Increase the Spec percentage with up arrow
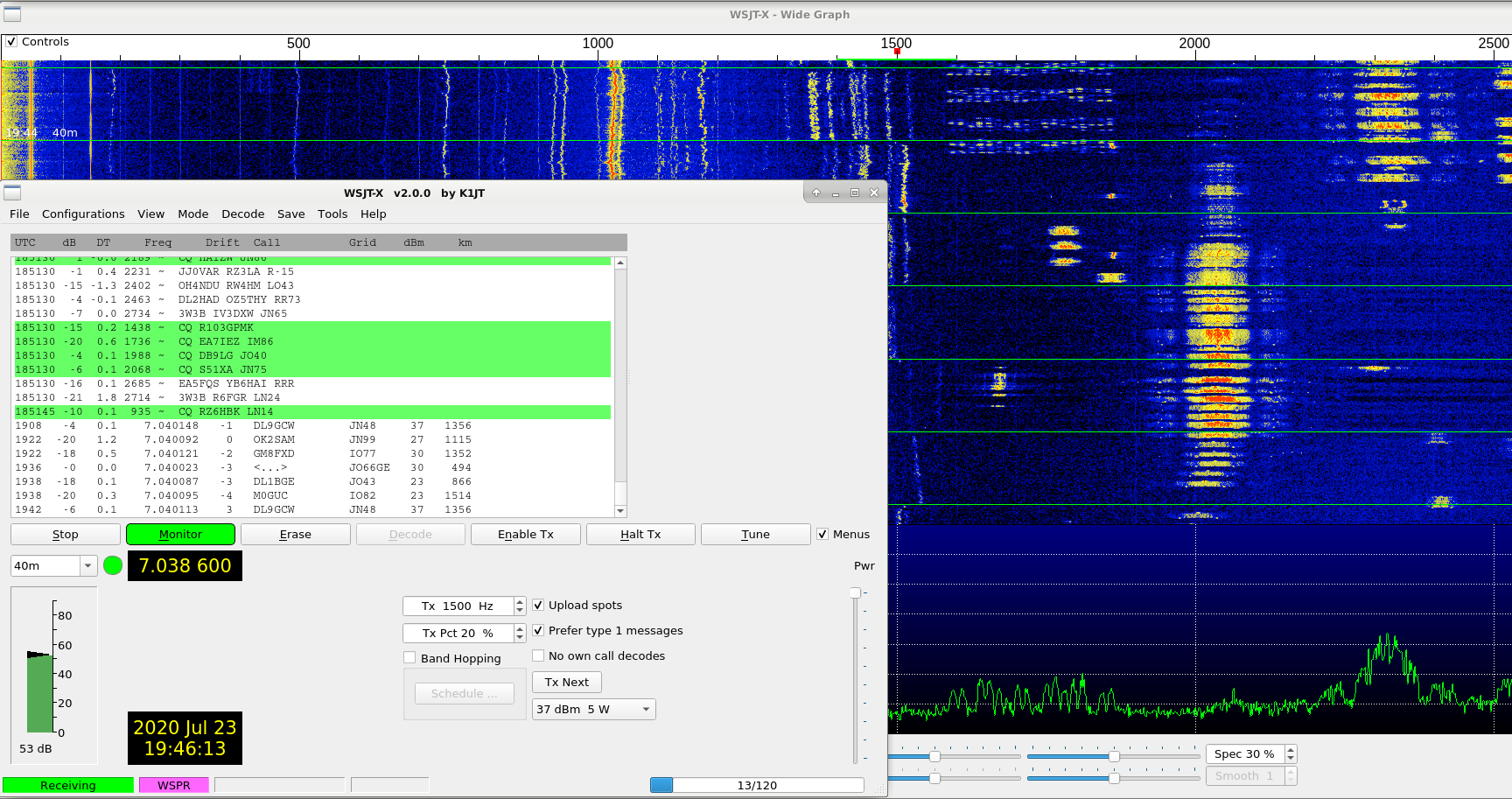Screen dimensions: 1512x799 [1291, 750]
